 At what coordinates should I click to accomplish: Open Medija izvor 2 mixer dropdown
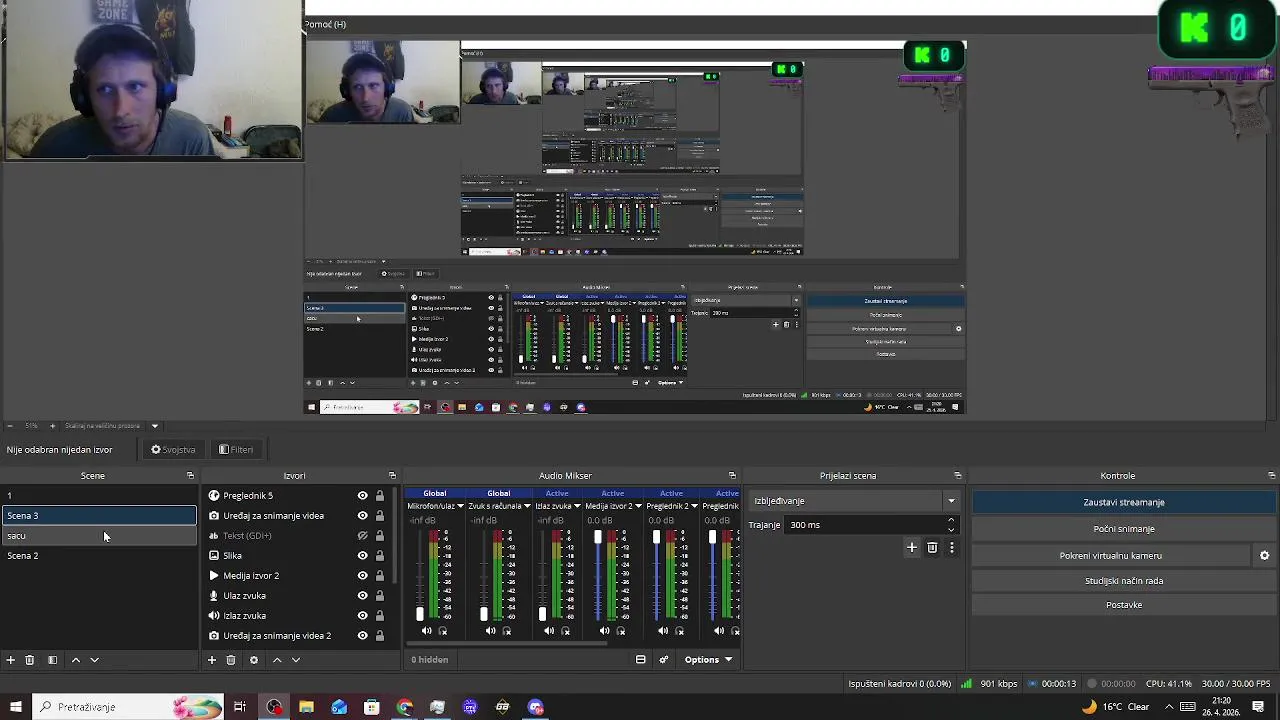pos(639,506)
